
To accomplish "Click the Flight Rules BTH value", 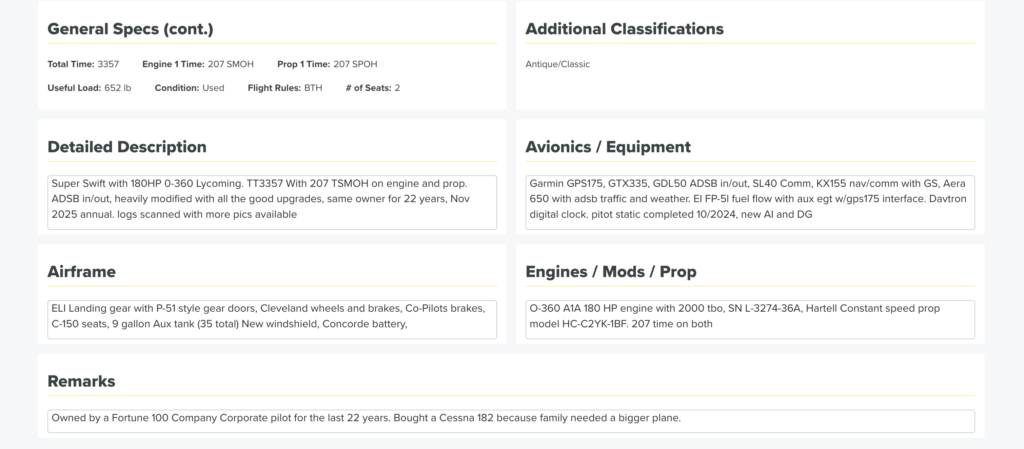I will 313,88.
